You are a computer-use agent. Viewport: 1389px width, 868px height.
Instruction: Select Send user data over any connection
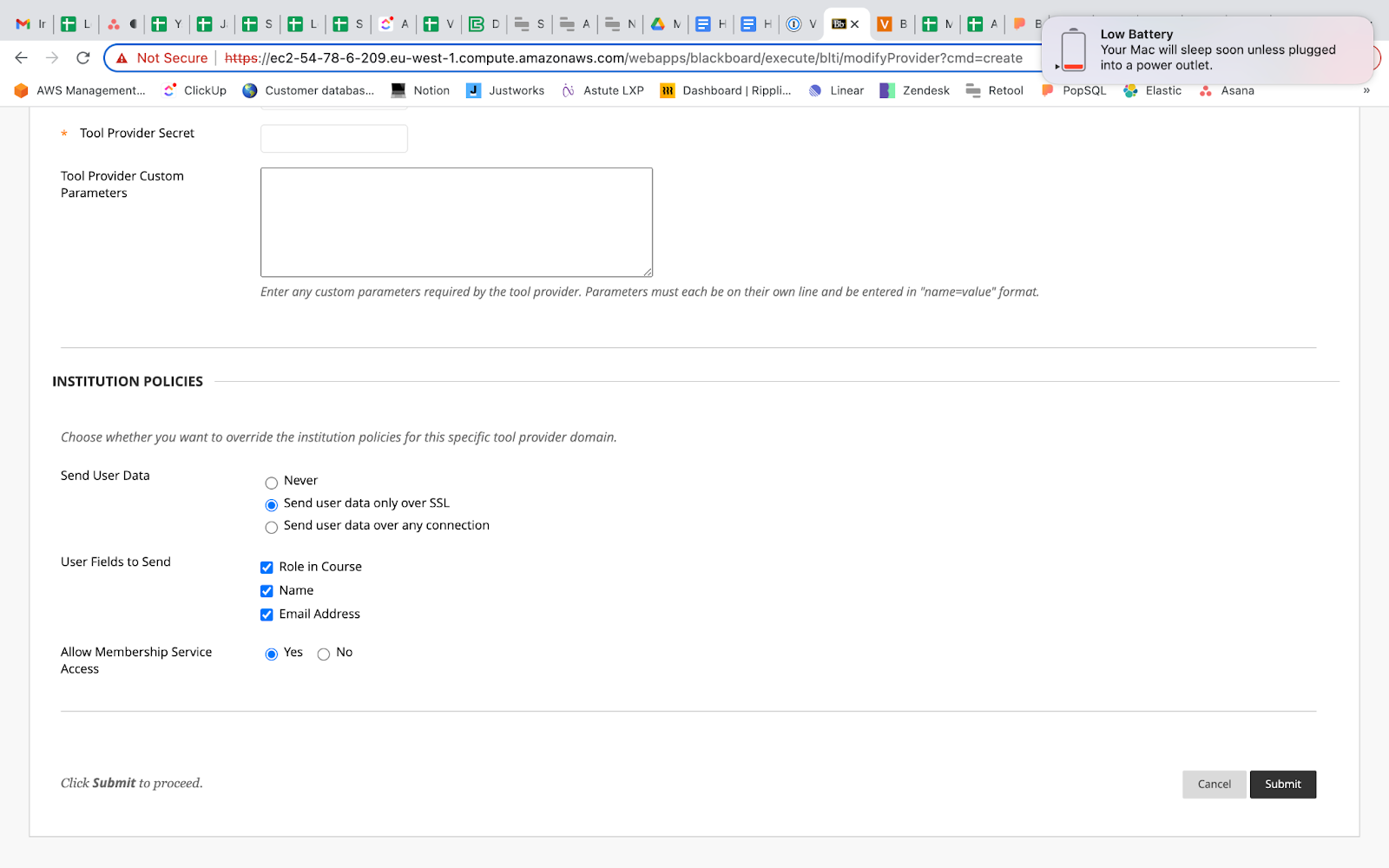(x=272, y=527)
